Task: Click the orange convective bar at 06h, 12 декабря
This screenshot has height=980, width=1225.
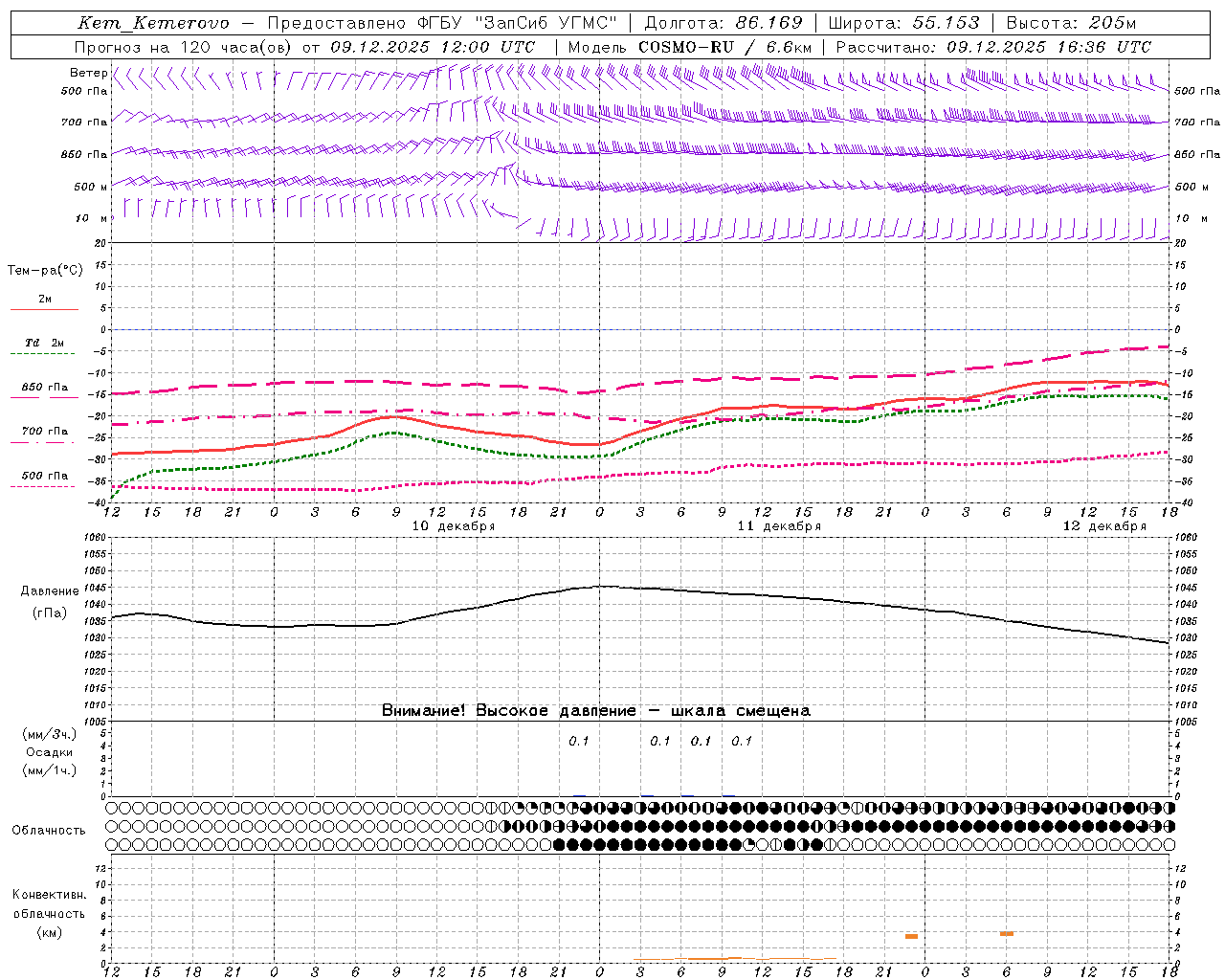Action: [1007, 933]
